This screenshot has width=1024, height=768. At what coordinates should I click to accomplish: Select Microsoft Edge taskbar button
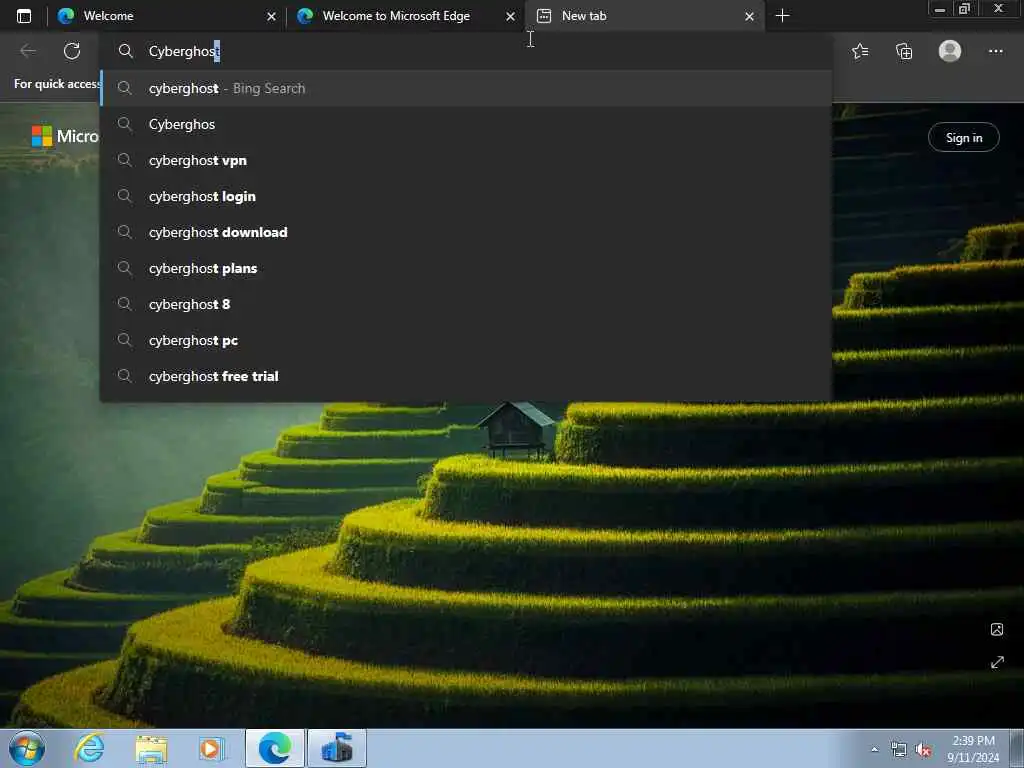click(275, 748)
